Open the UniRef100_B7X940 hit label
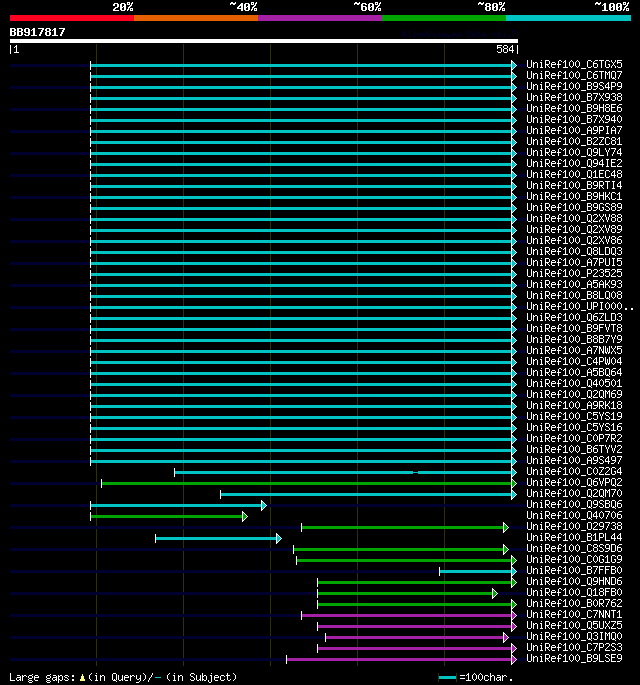The height and width of the screenshot is (685, 640). [x=574, y=119]
